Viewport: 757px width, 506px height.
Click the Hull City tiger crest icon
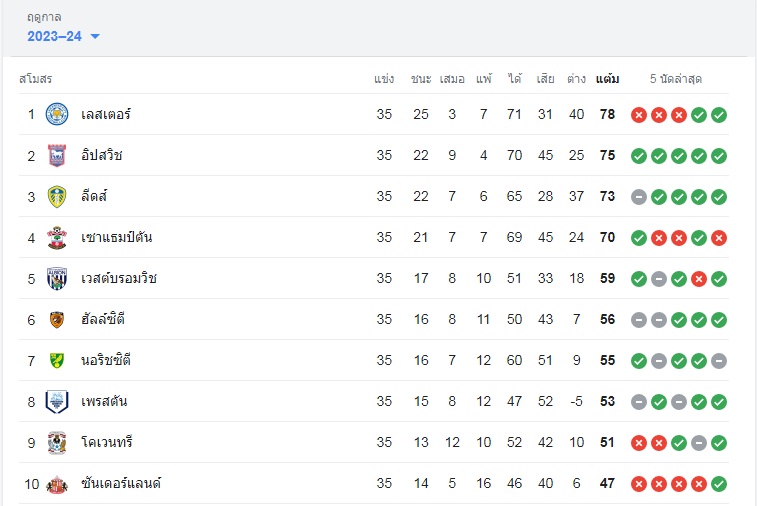click(57, 320)
